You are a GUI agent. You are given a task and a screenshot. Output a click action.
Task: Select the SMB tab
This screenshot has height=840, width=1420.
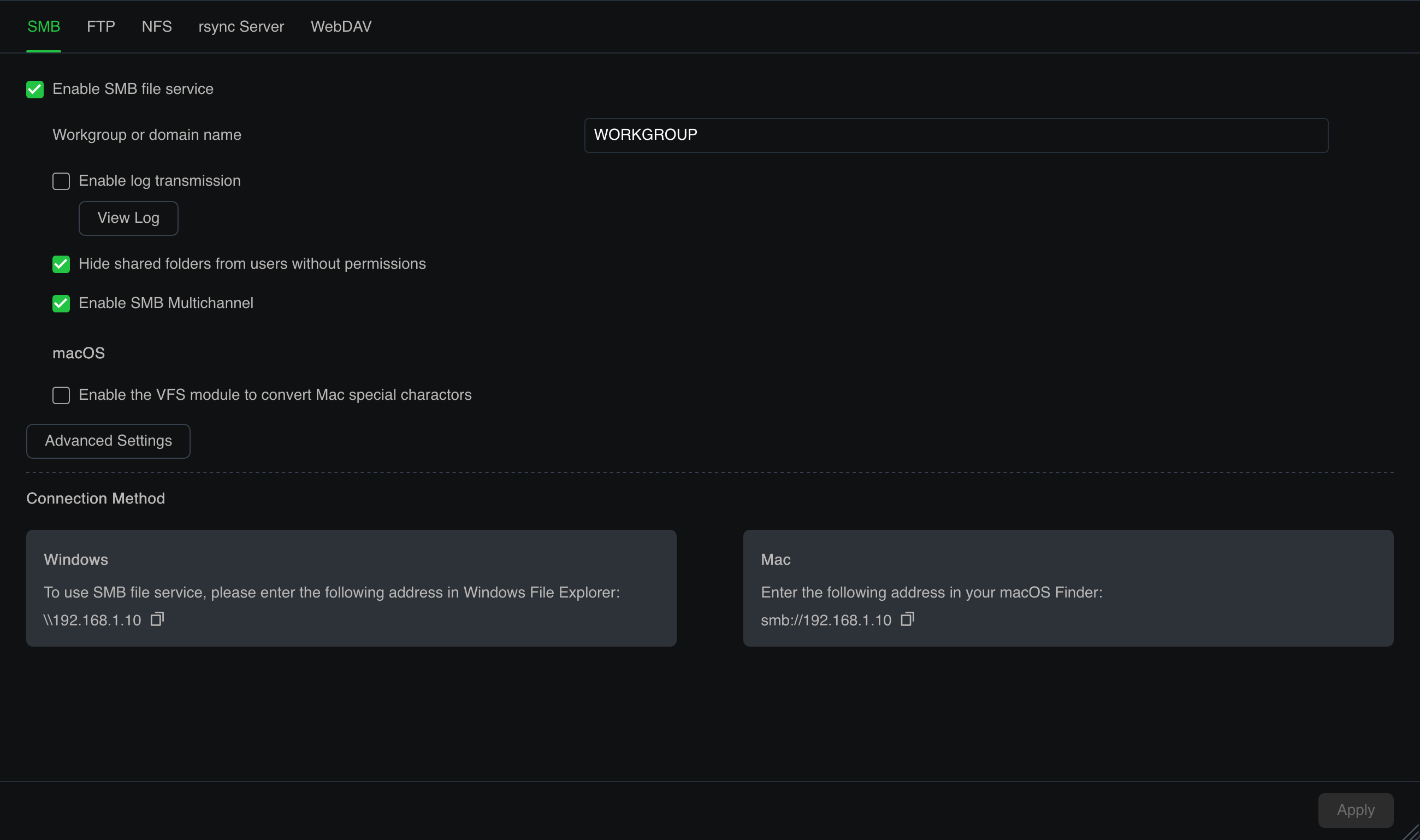(x=44, y=27)
